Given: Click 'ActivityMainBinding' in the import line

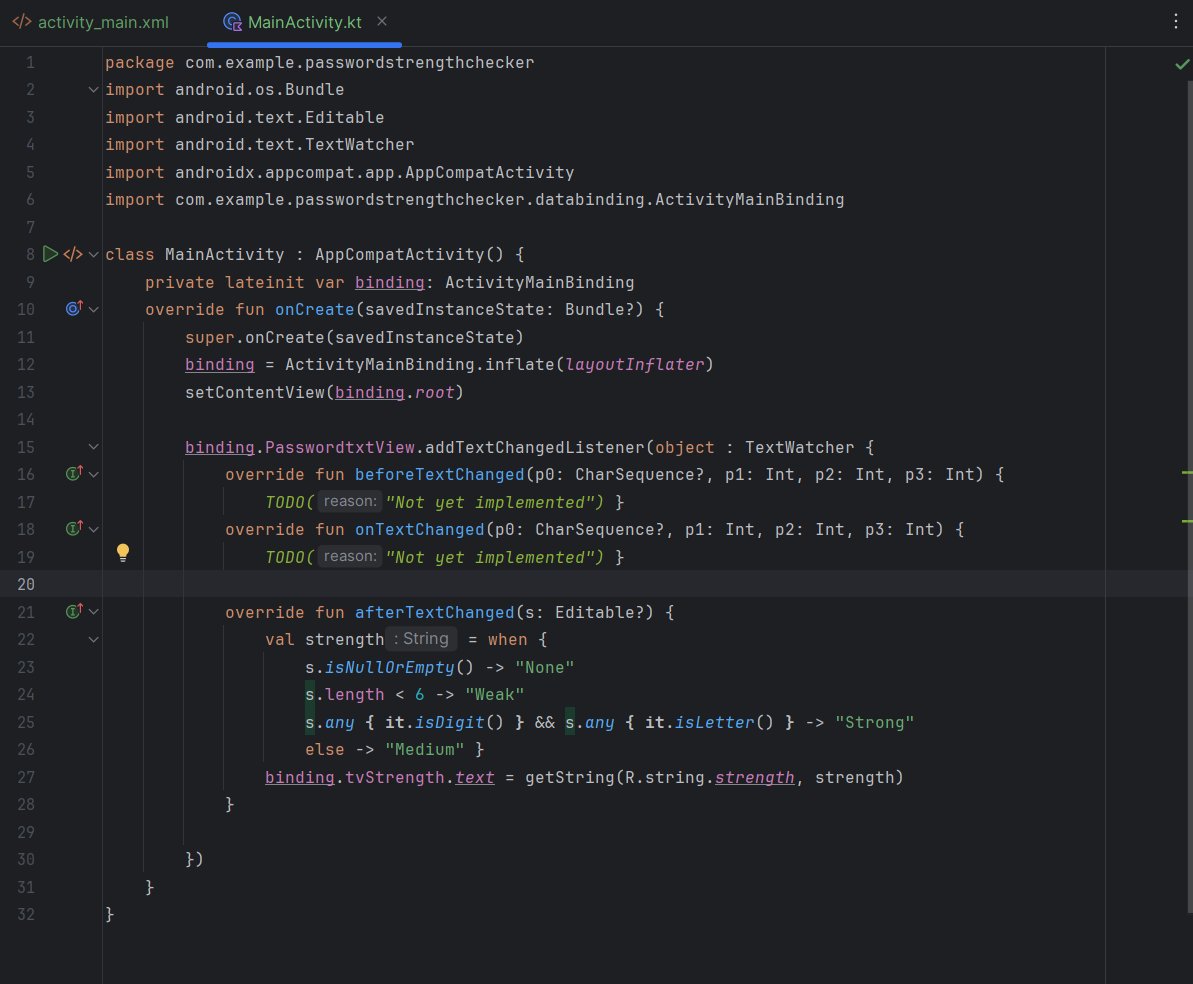Looking at the screenshot, I should (749, 199).
